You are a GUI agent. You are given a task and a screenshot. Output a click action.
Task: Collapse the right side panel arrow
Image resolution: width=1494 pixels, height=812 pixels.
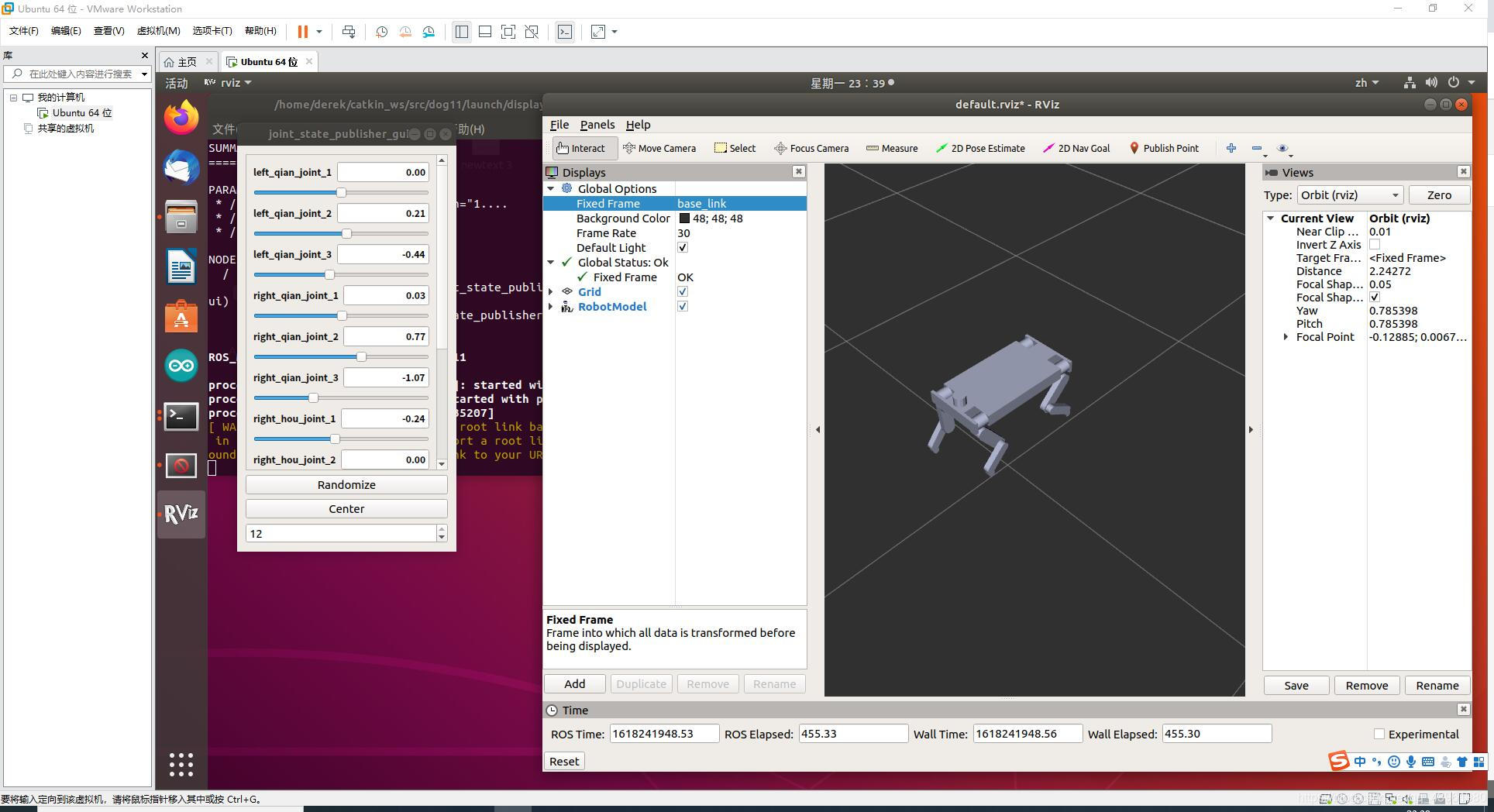point(1251,429)
